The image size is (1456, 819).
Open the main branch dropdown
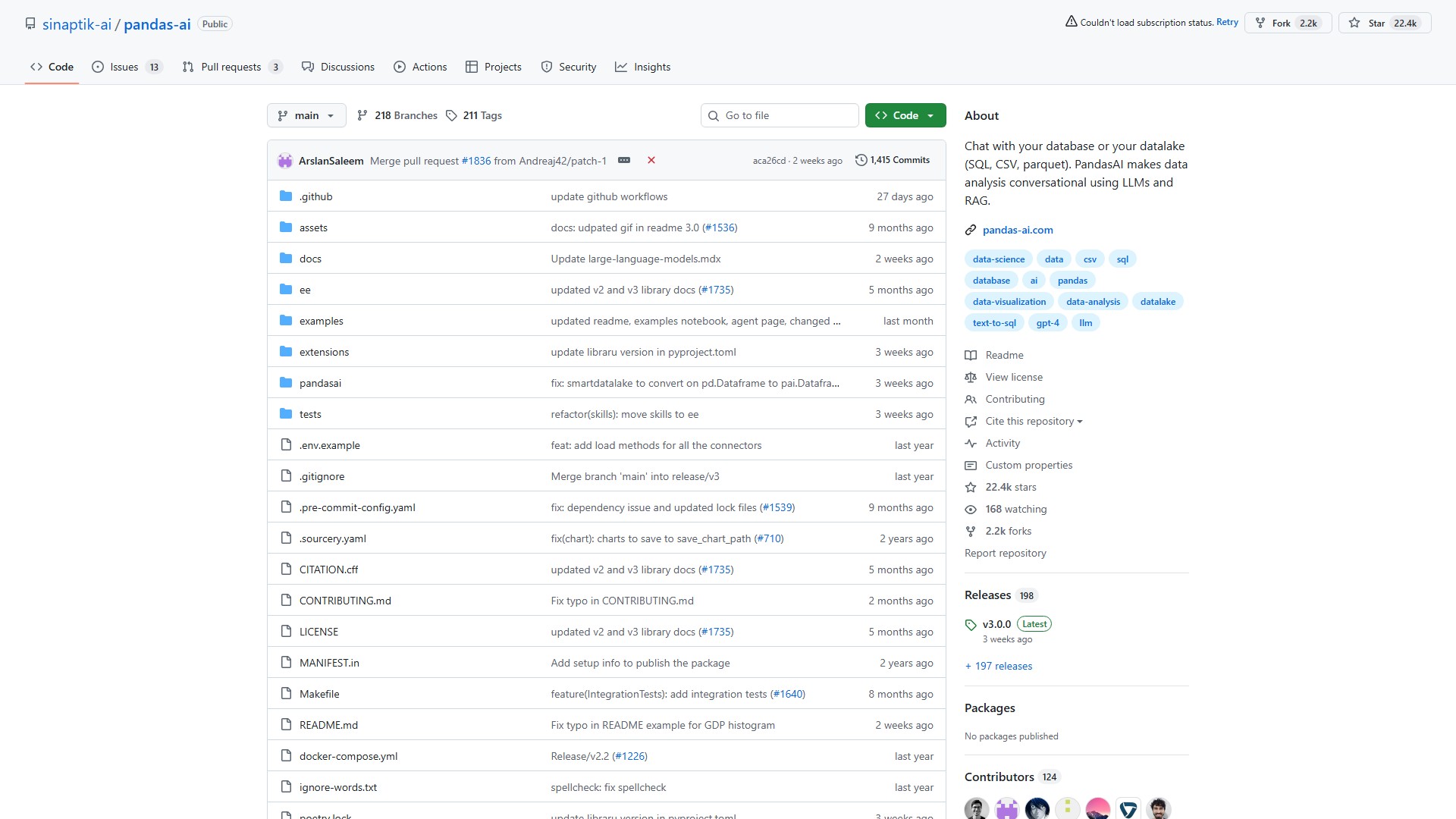306,115
